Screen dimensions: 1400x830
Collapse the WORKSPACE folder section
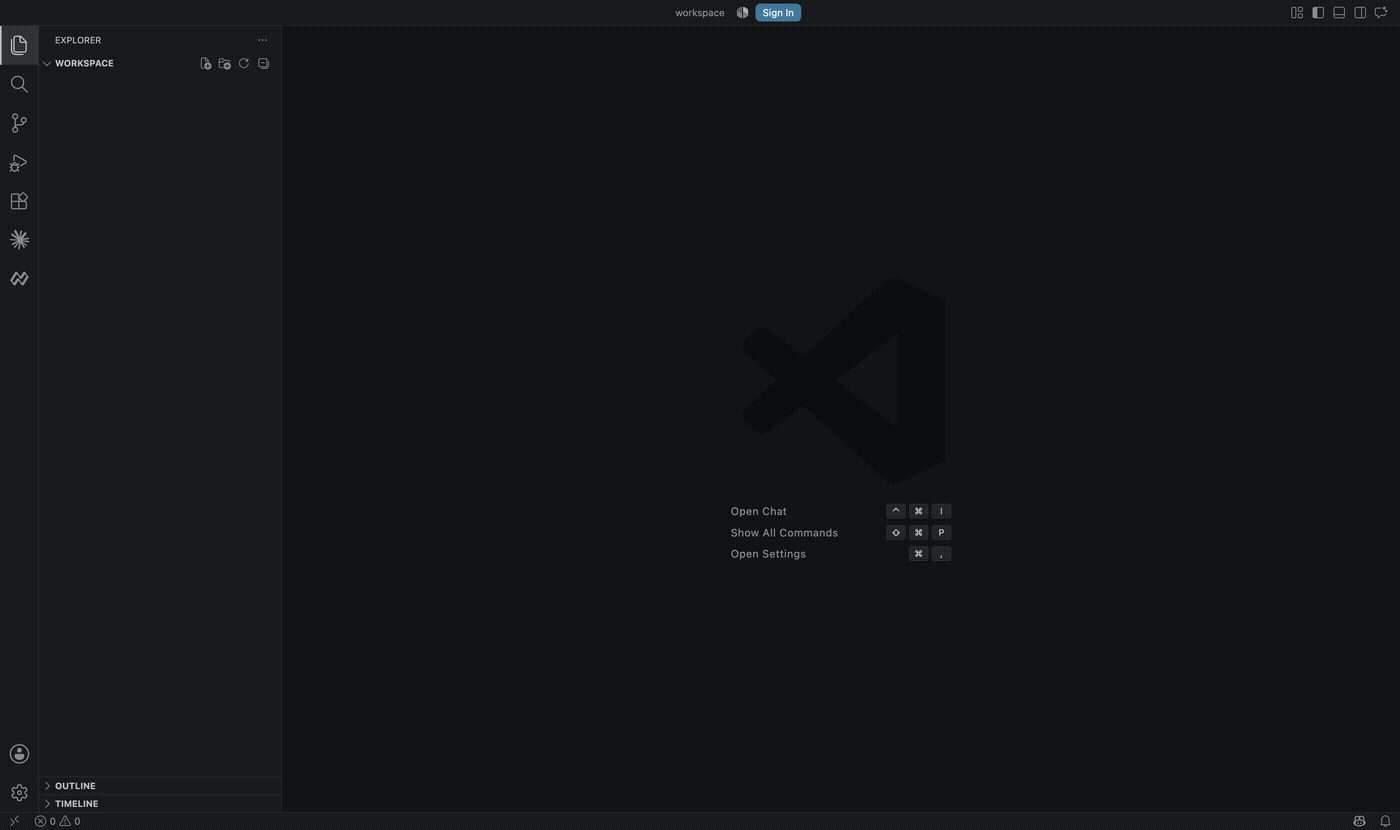coord(84,63)
